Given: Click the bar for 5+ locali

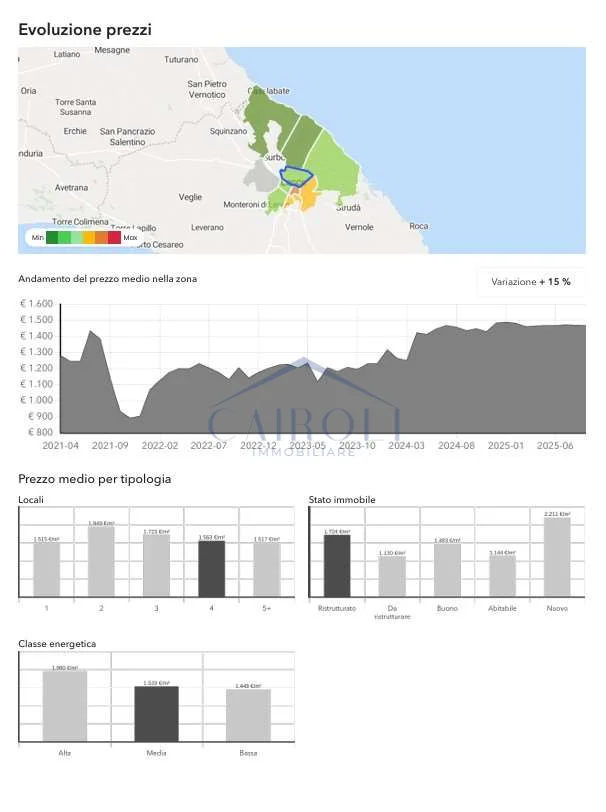Looking at the screenshot, I should (267, 570).
